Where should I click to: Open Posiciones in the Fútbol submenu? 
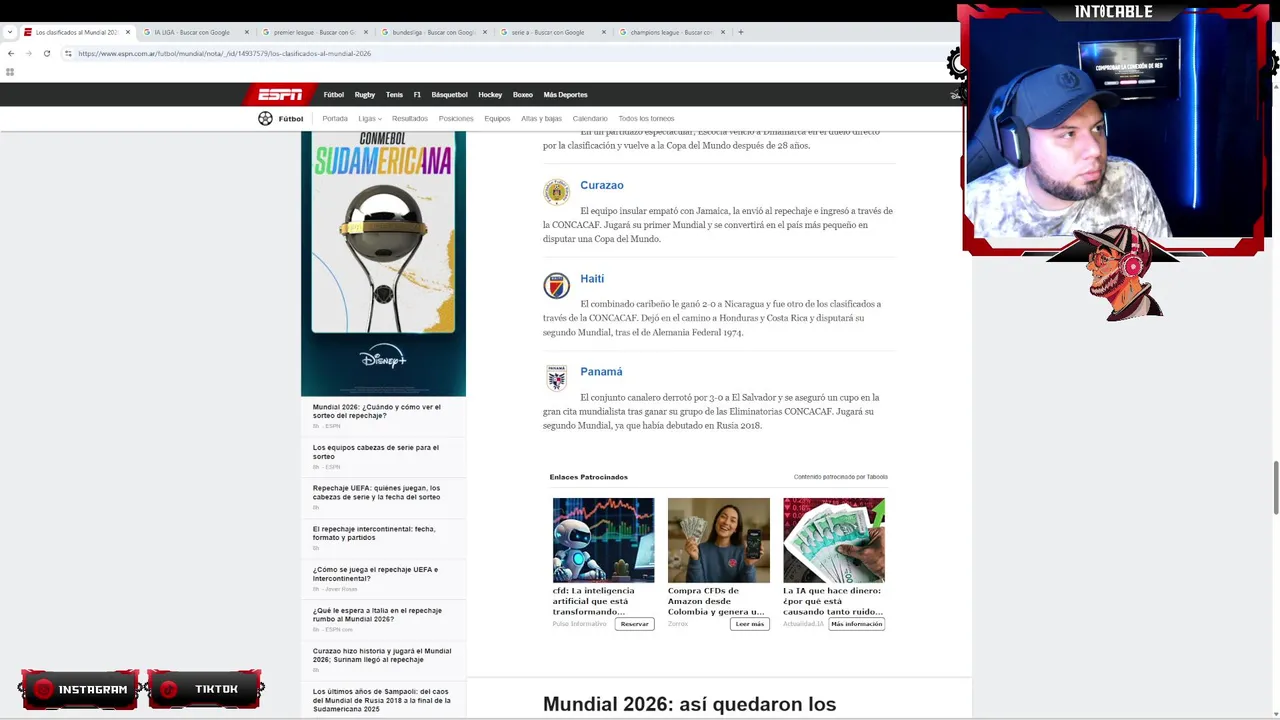[456, 119]
